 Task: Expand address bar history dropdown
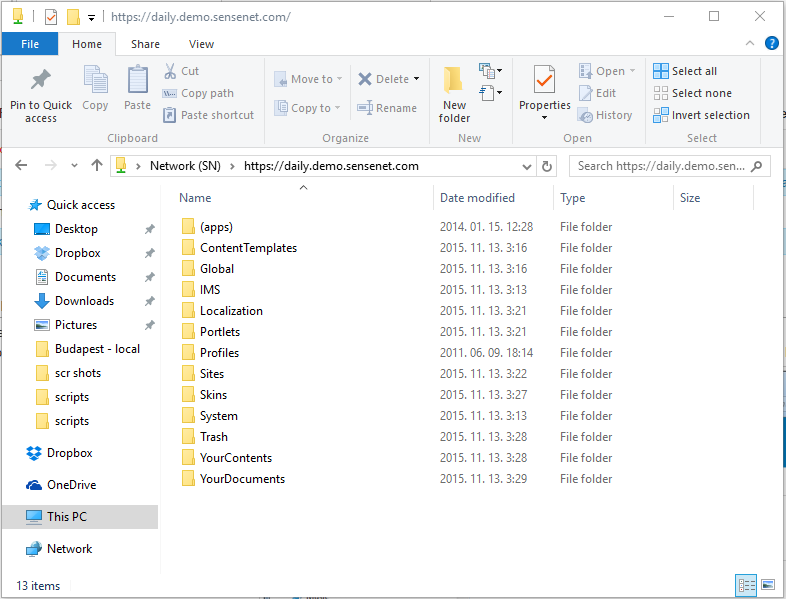526,166
